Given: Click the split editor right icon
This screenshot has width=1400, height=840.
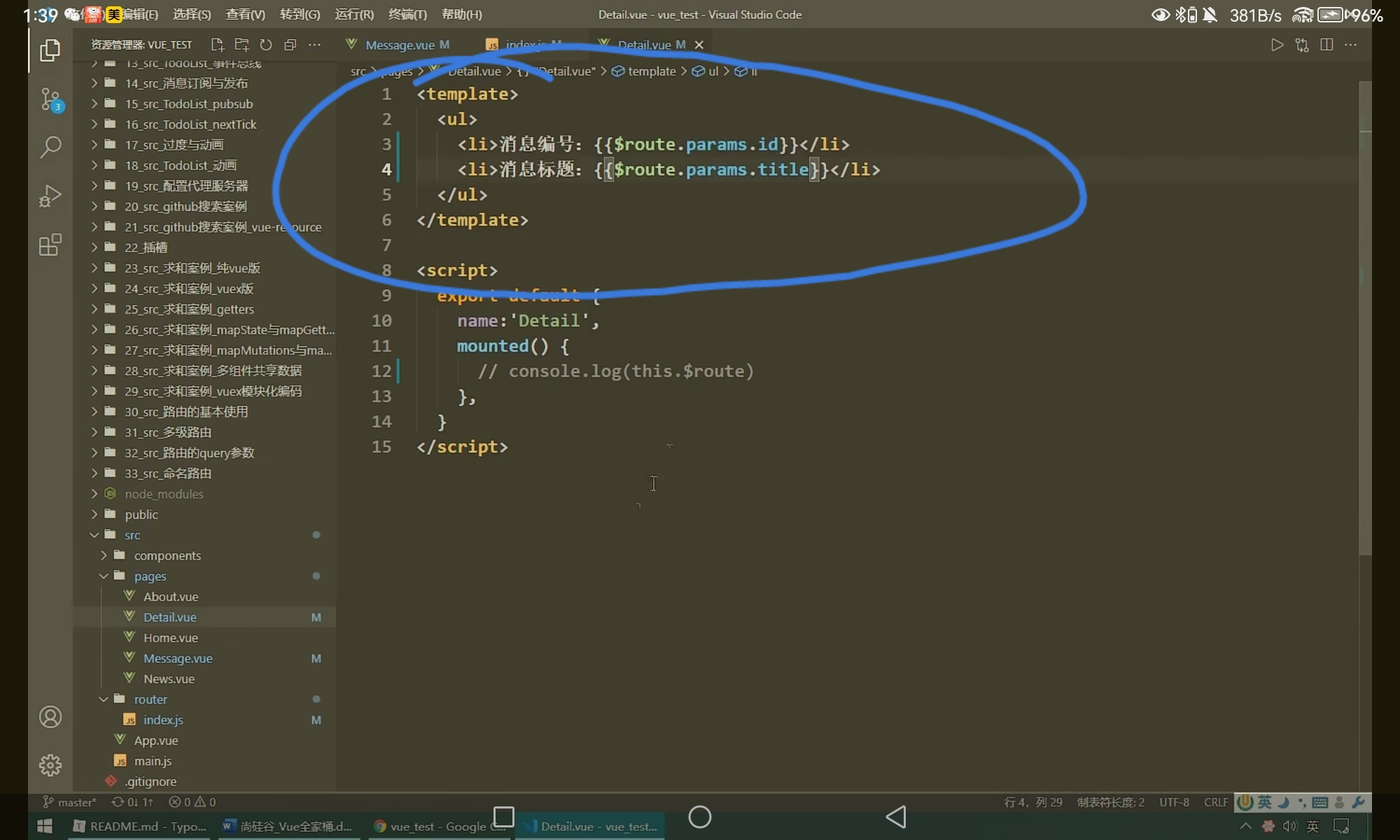Looking at the screenshot, I should tap(1326, 45).
